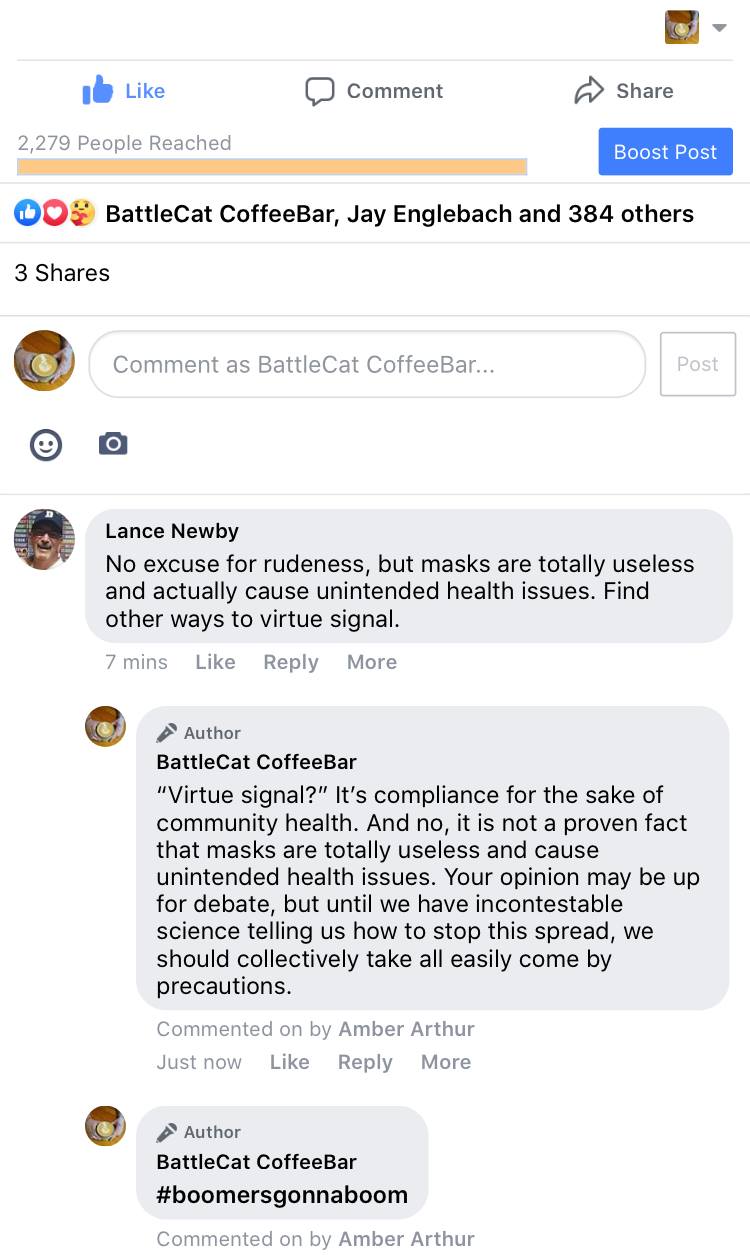Viewport: 750px width, 1255px height.
Task: Open Lance Newby's profile picture
Action: point(44,539)
